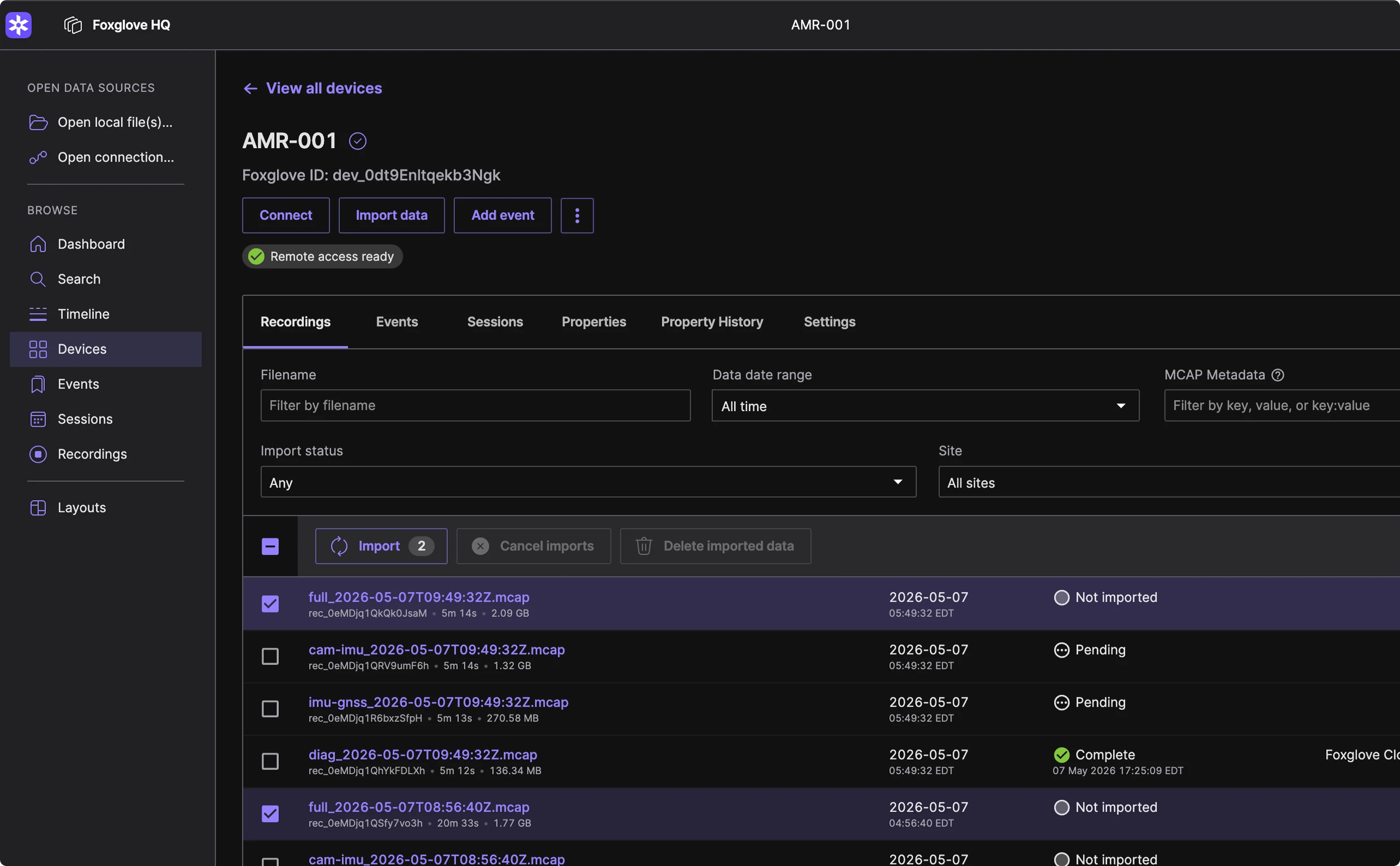The image size is (1400, 866).
Task: Open the Site All sites dropdown
Action: pos(1169,482)
